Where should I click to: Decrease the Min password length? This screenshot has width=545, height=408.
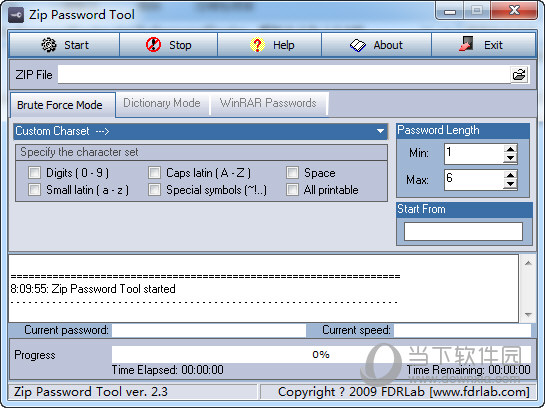[510, 158]
